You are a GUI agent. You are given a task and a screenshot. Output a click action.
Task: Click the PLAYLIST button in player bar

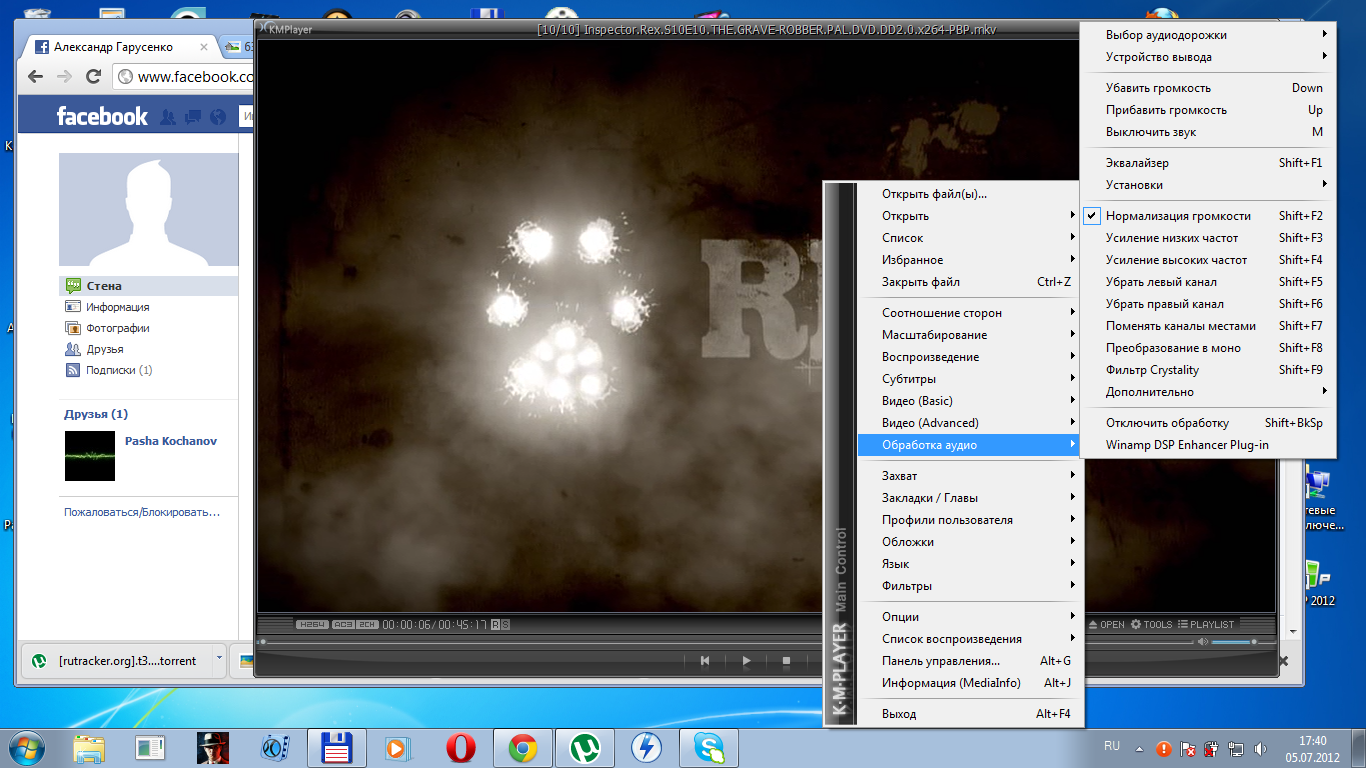click(1206, 624)
